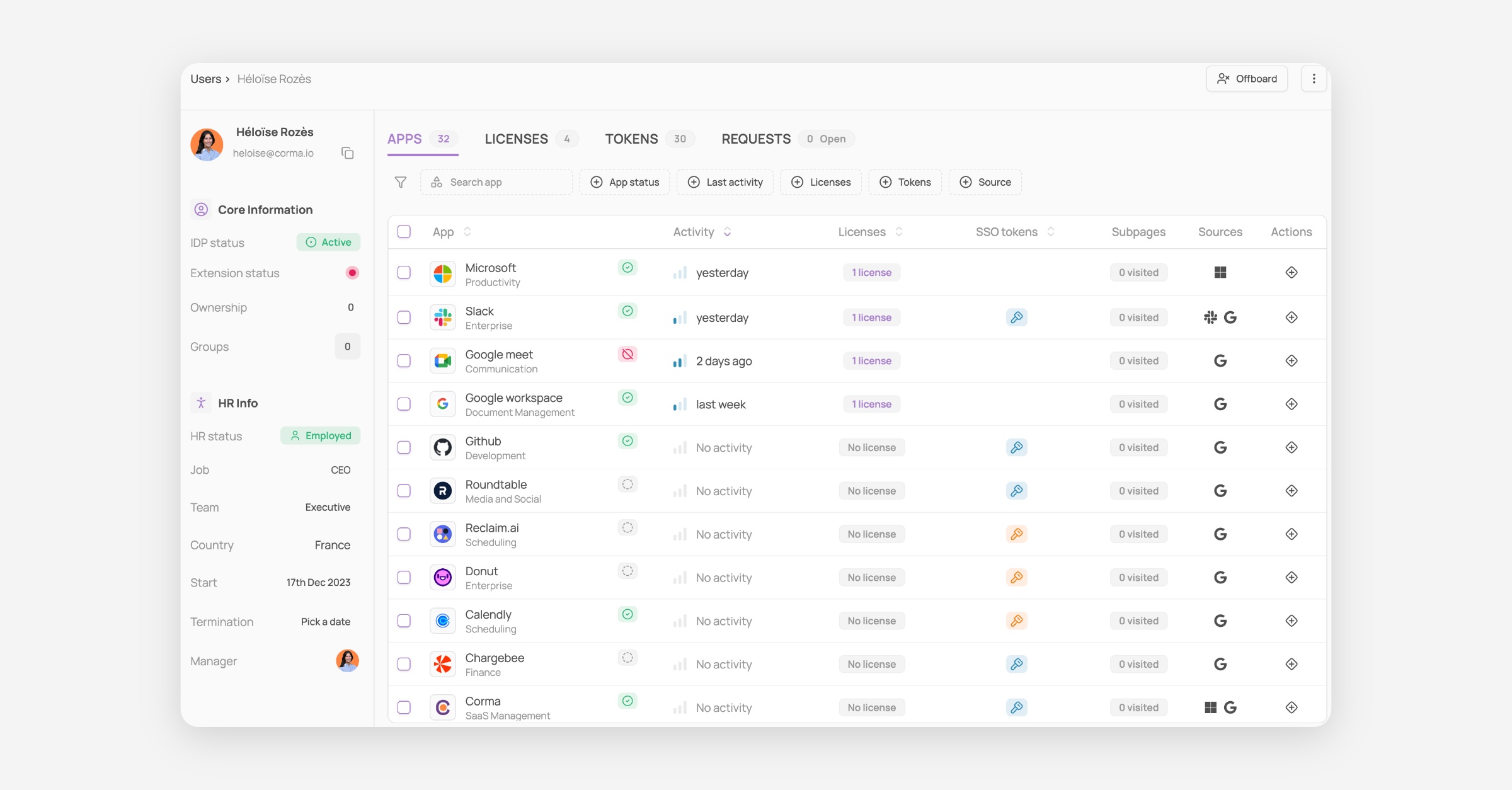The height and width of the screenshot is (790, 1512).
Task: Open the actions icon for the Microsoft row
Action: (x=1291, y=273)
